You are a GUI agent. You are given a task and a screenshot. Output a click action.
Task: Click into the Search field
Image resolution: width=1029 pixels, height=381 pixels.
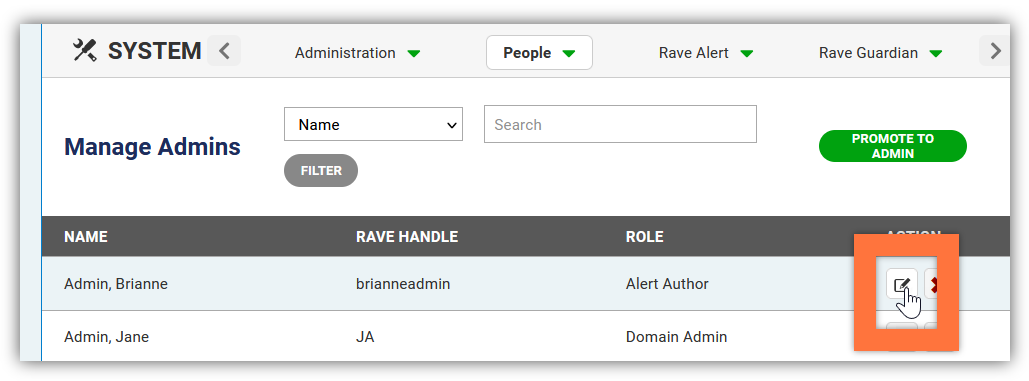620,124
